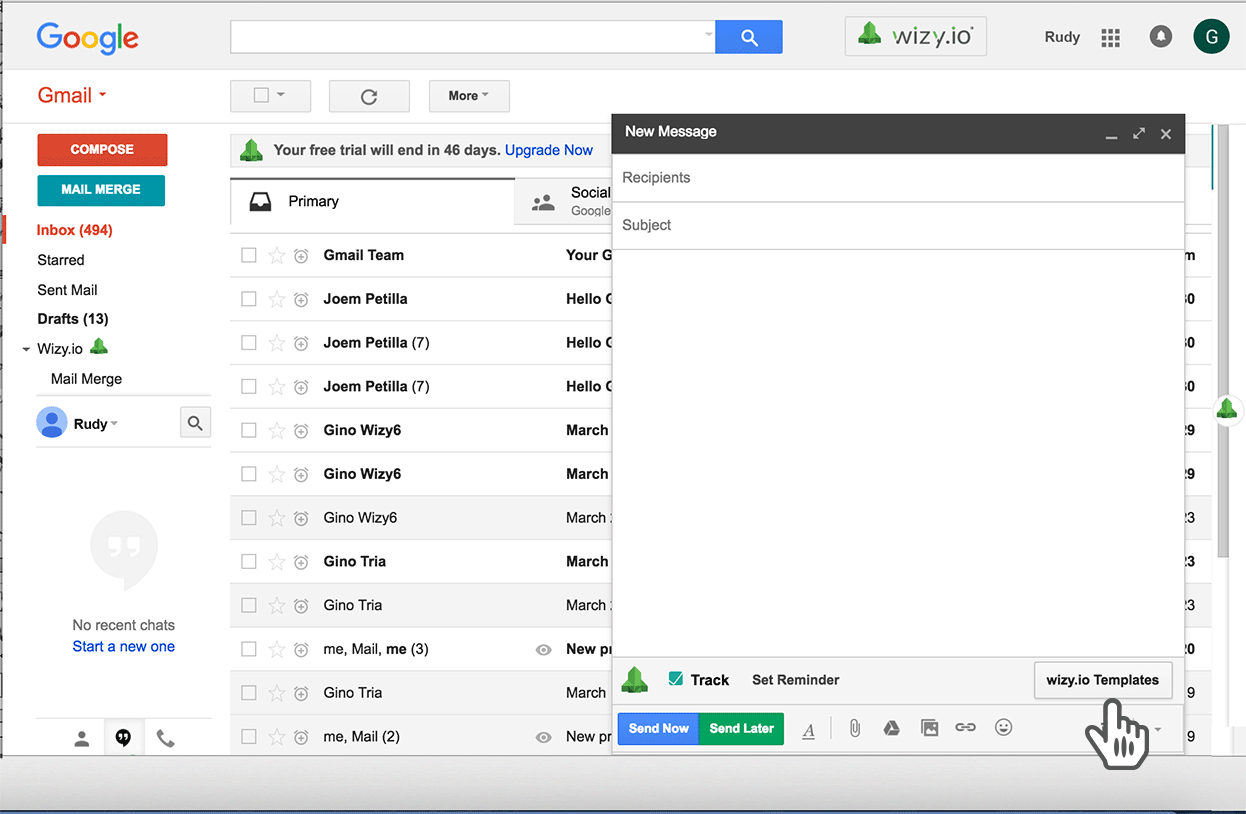Tick the checkbox on me, Mail, me (3) row
Screen dimensions: 1246x814
pyautogui.click(x=249, y=649)
